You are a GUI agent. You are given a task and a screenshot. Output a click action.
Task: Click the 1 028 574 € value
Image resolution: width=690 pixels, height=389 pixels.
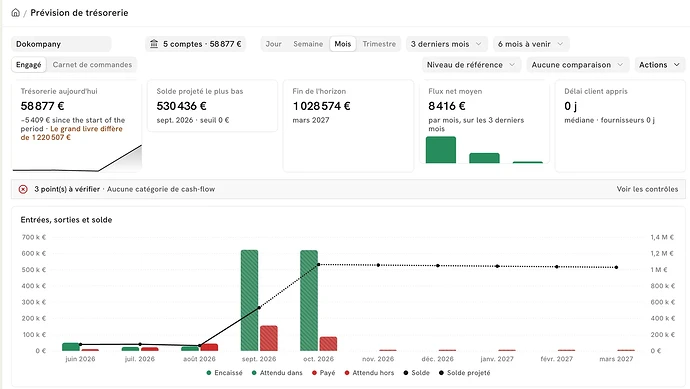point(322,106)
